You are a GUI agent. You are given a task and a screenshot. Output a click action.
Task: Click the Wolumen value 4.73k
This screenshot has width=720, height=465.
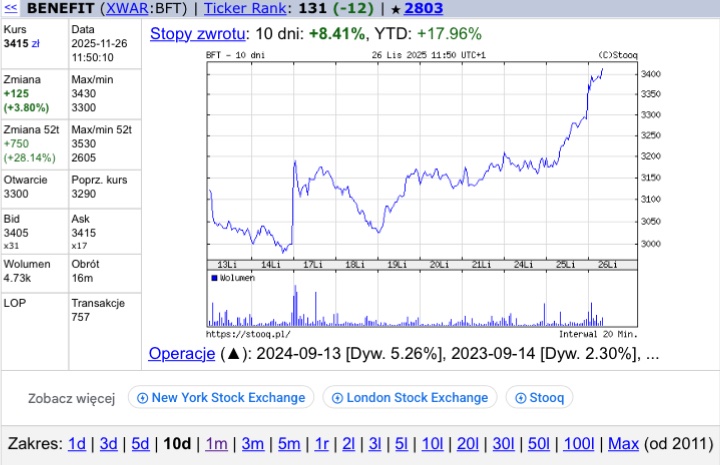tap(17, 278)
